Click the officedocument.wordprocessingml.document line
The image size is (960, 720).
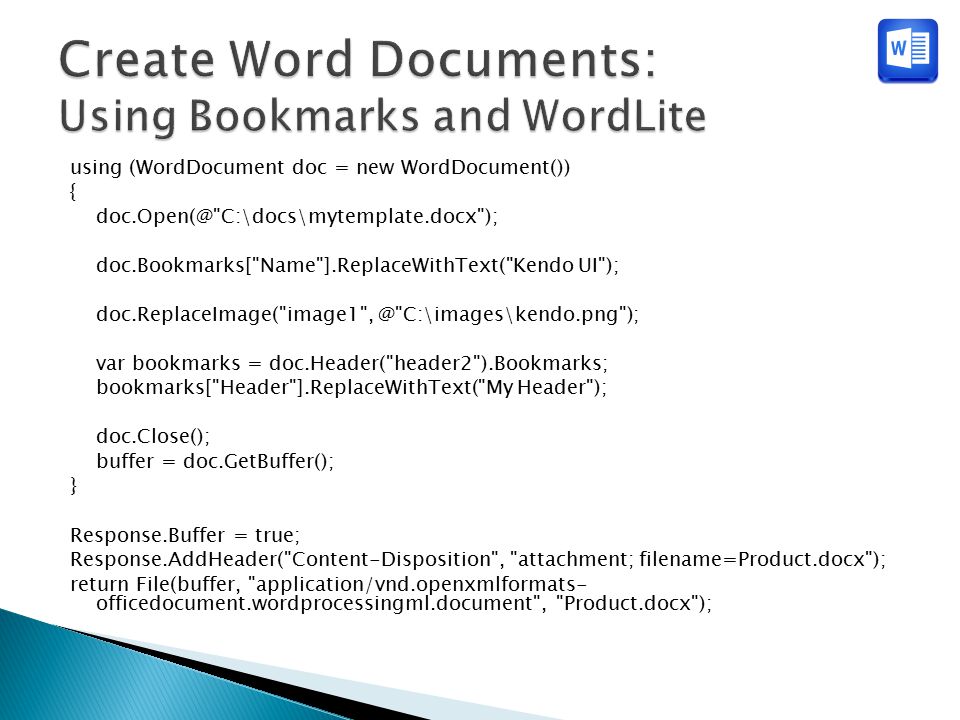click(x=404, y=603)
